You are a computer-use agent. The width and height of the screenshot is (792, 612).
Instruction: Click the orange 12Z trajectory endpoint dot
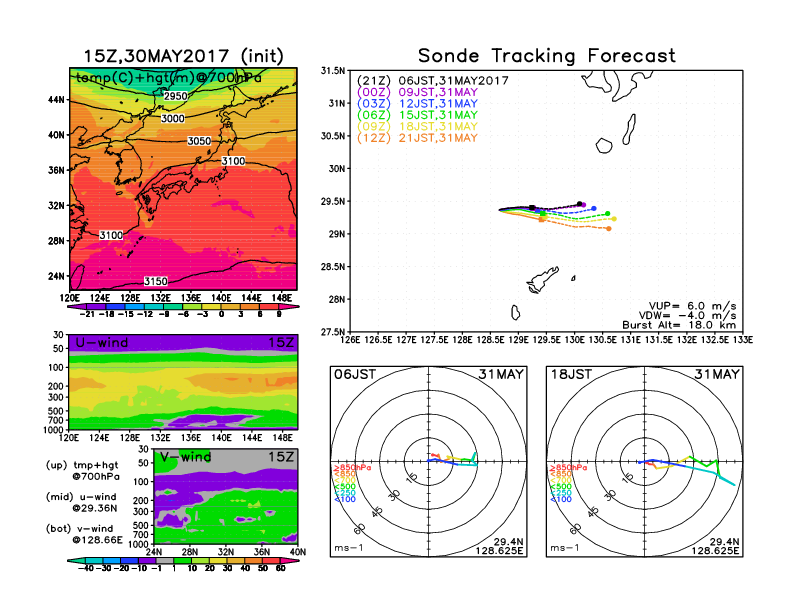pos(608,229)
